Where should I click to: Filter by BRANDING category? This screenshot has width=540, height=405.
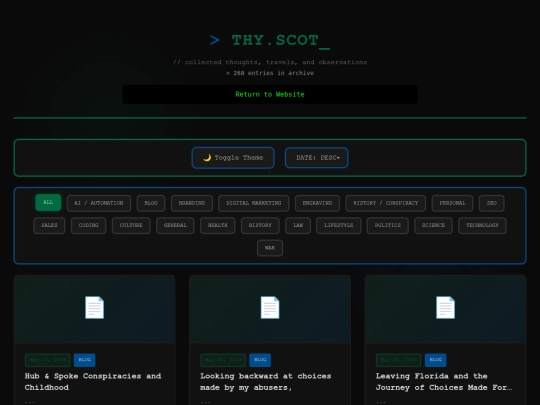[x=192, y=203]
